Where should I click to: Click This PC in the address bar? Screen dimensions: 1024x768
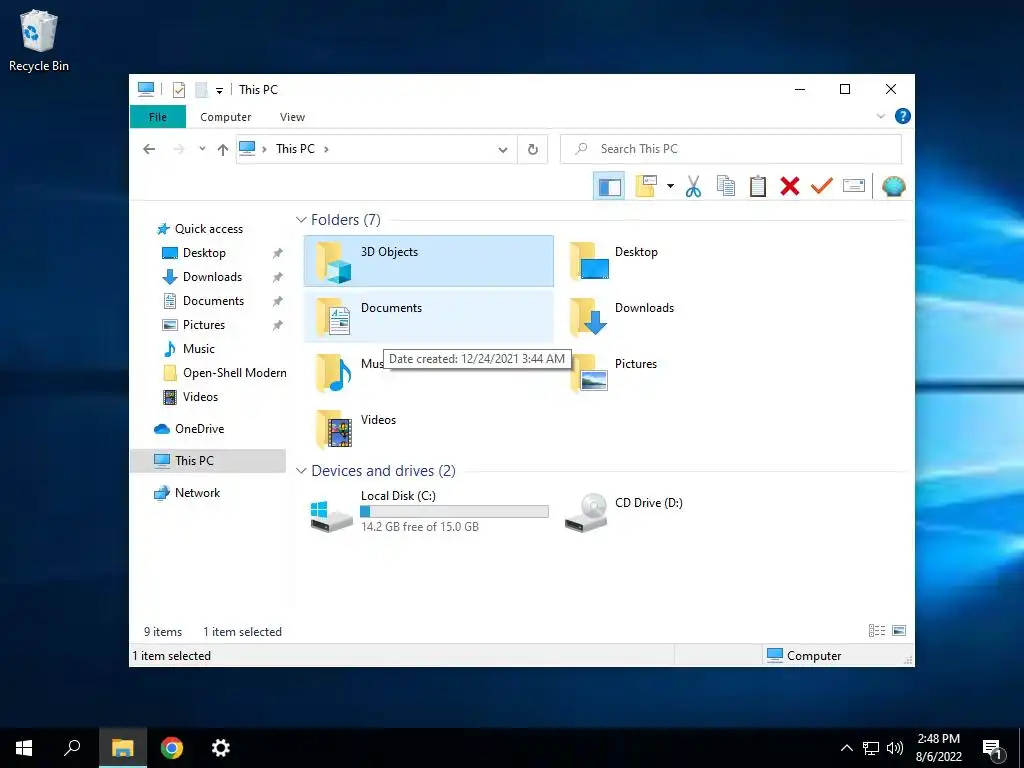[295, 149]
